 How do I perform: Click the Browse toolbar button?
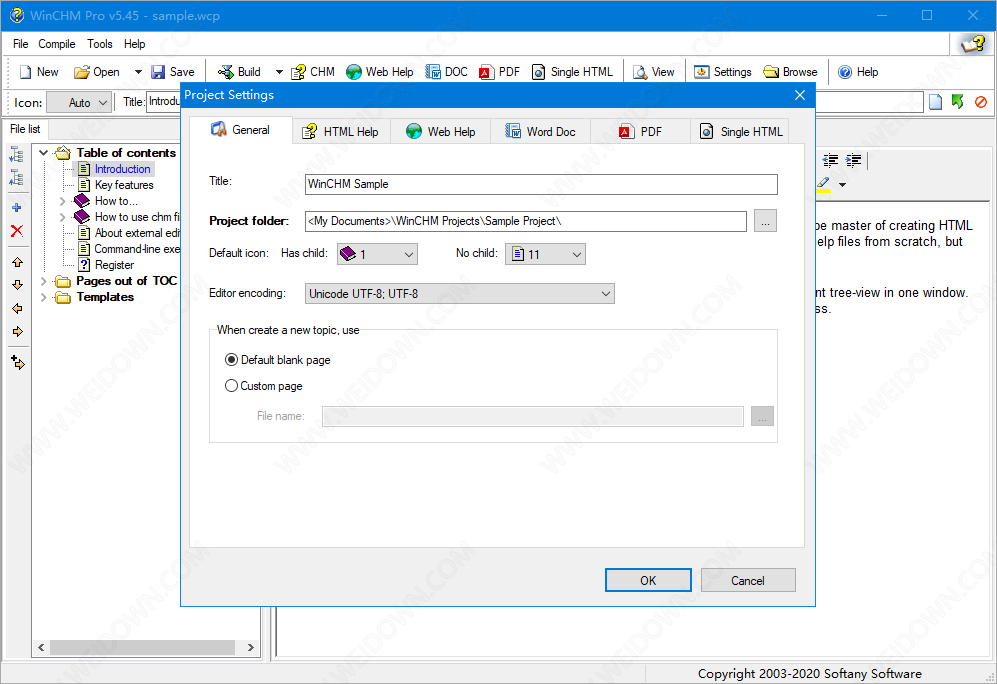point(790,72)
